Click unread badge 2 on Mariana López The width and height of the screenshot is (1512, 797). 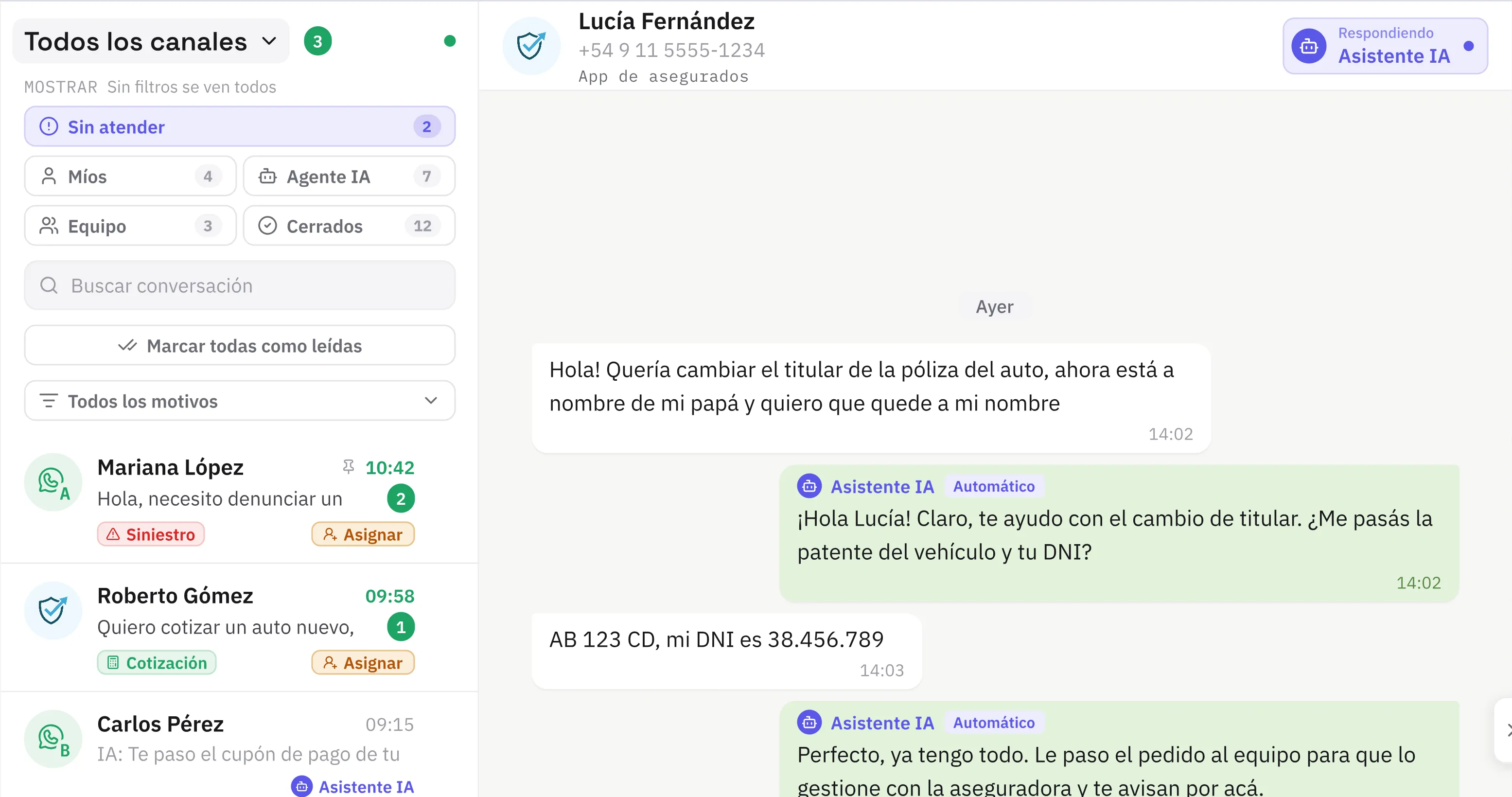point(401,499)
